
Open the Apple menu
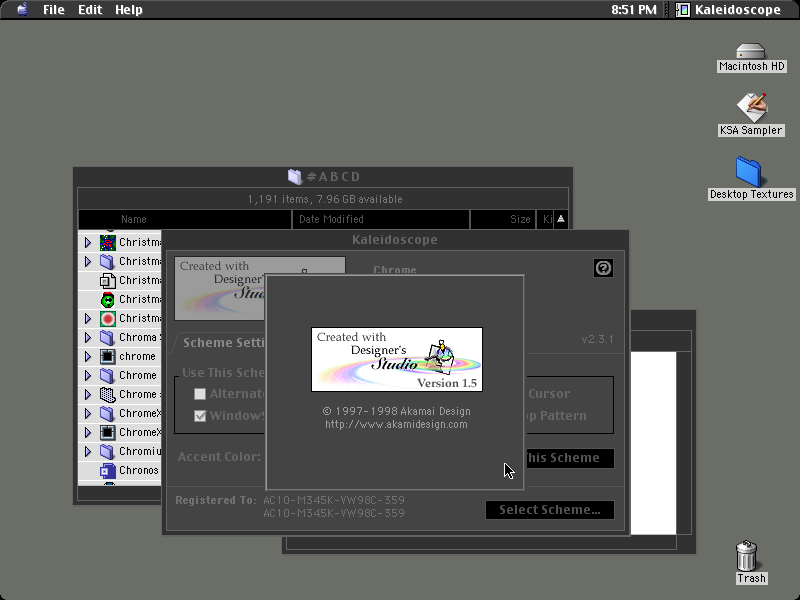click(22, 10)
